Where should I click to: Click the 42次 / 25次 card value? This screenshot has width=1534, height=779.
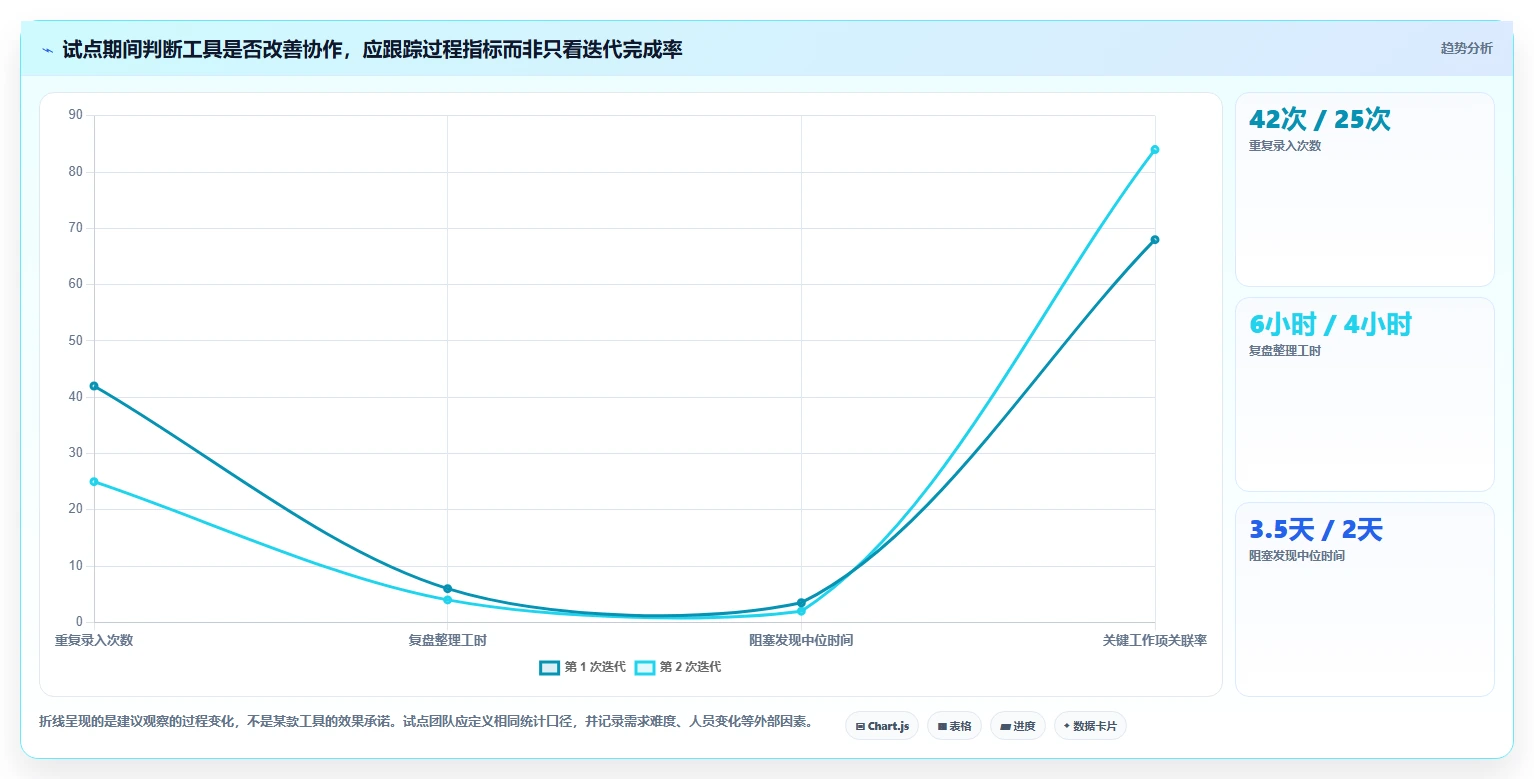pyautogui.click(x=1319, y=120)
